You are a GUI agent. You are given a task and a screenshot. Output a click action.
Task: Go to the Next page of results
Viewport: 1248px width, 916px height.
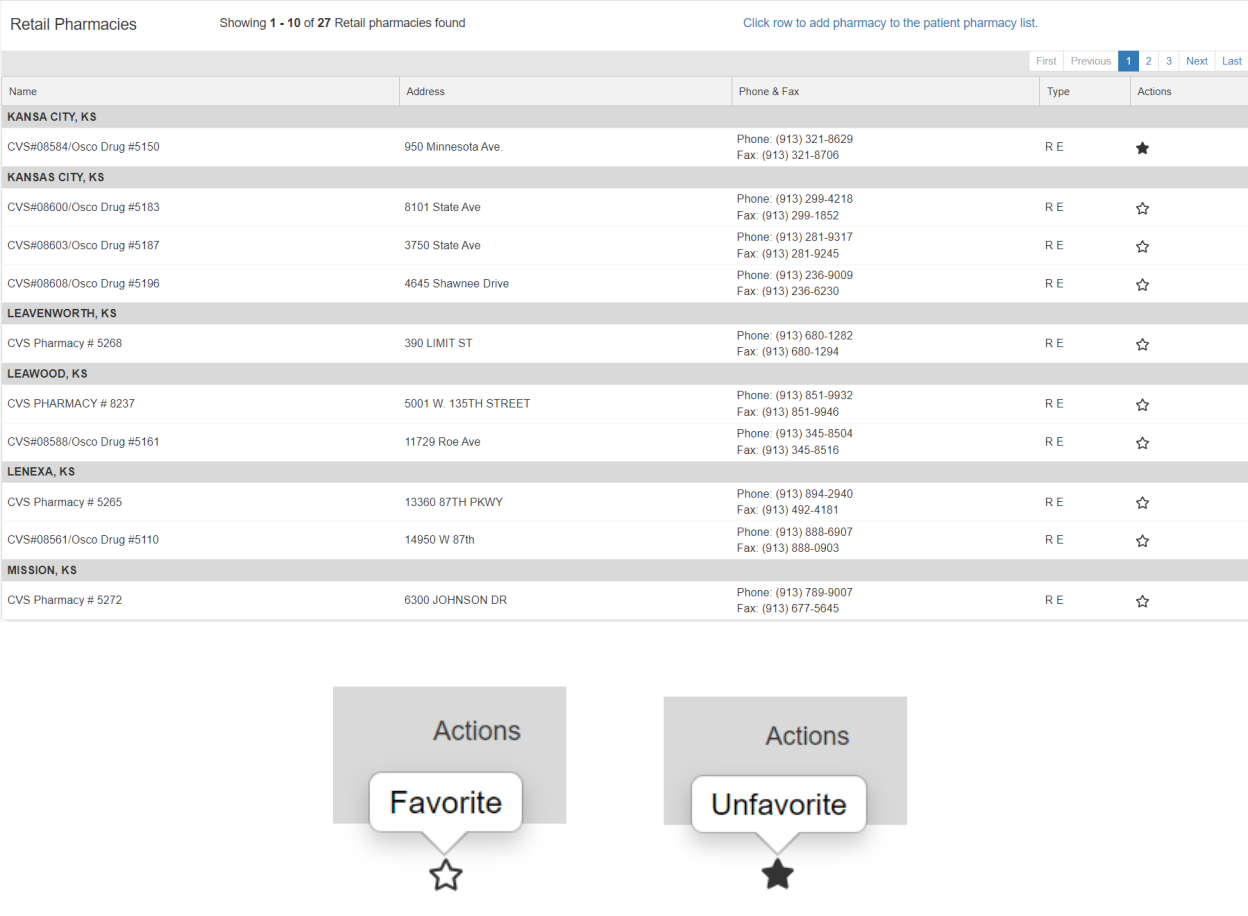(1197, 61)
